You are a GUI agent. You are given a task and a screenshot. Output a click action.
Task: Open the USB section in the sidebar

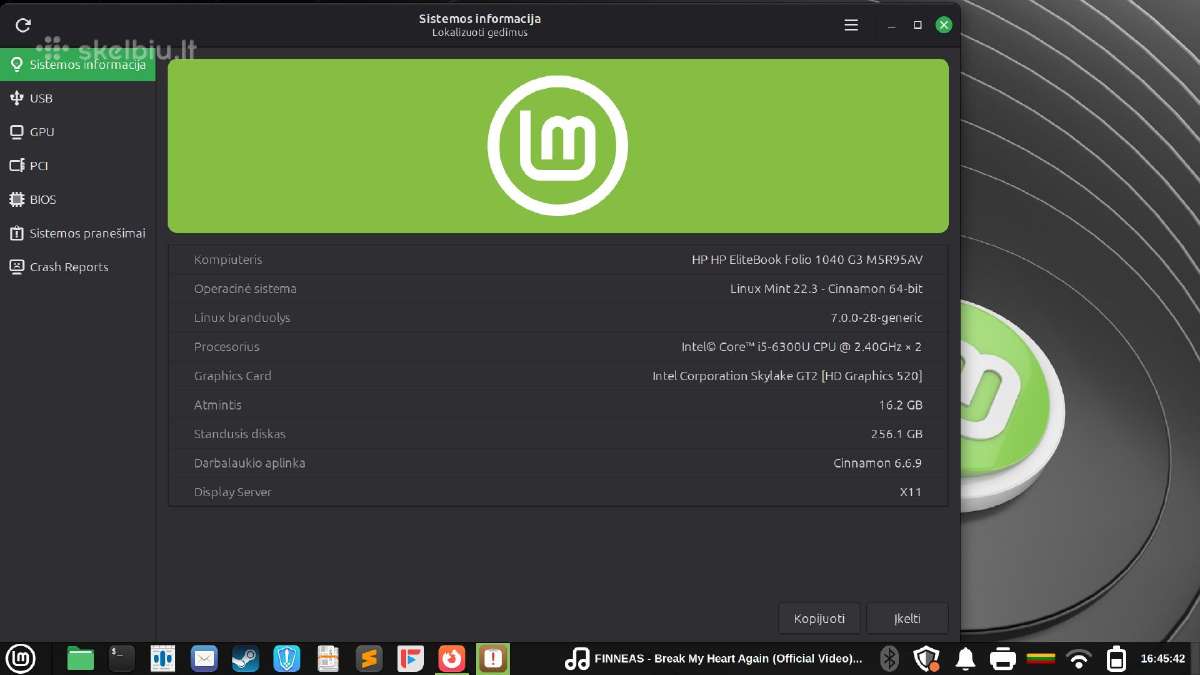pyautogui.click(x=78, y=98)
